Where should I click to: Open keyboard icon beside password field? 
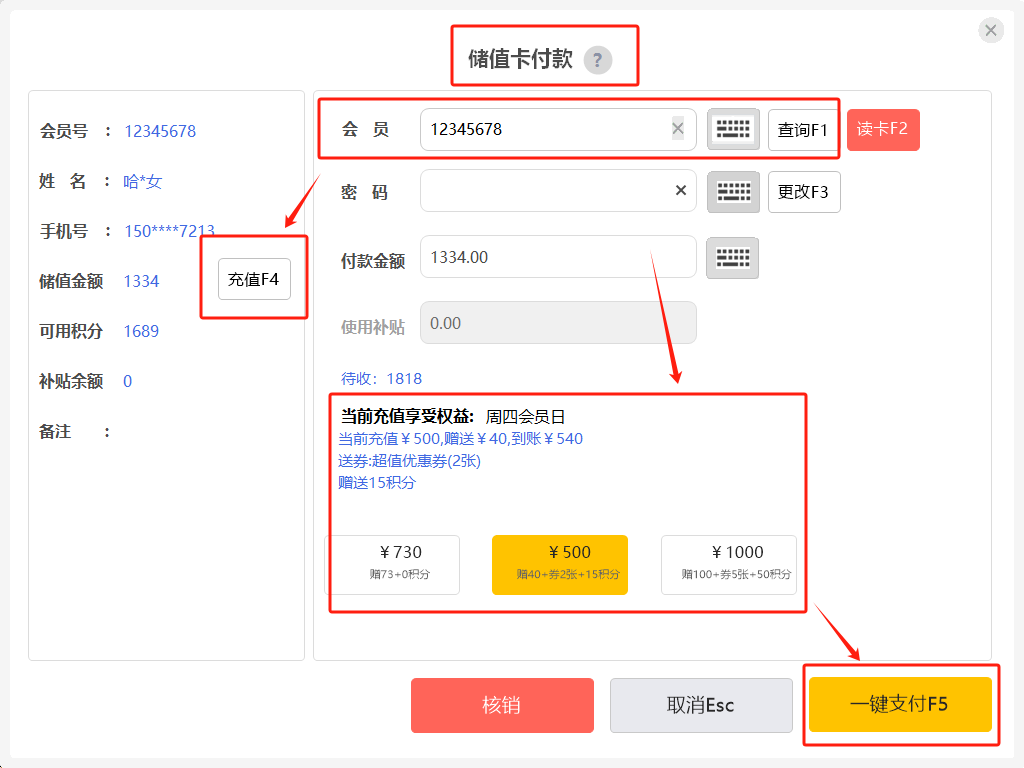[733, 192]
